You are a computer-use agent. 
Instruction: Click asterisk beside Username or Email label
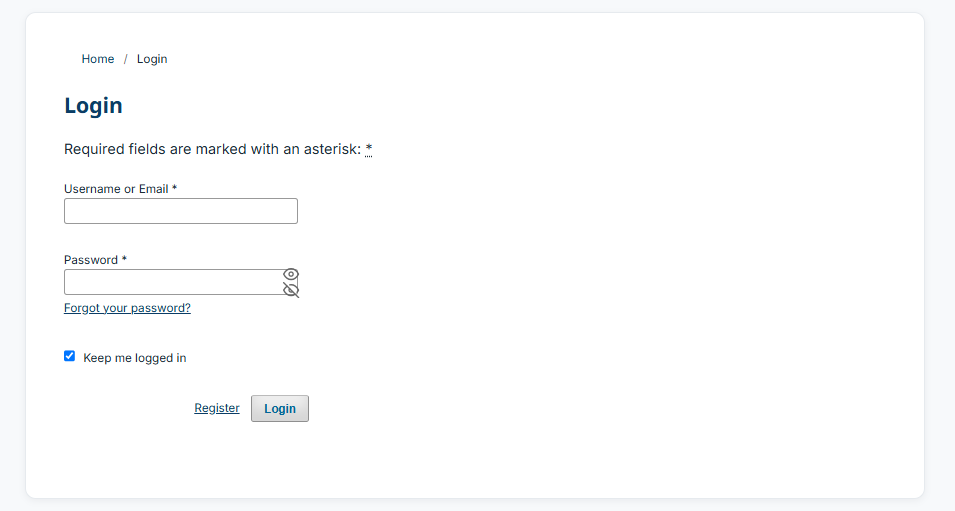click(x=174, y=188)
